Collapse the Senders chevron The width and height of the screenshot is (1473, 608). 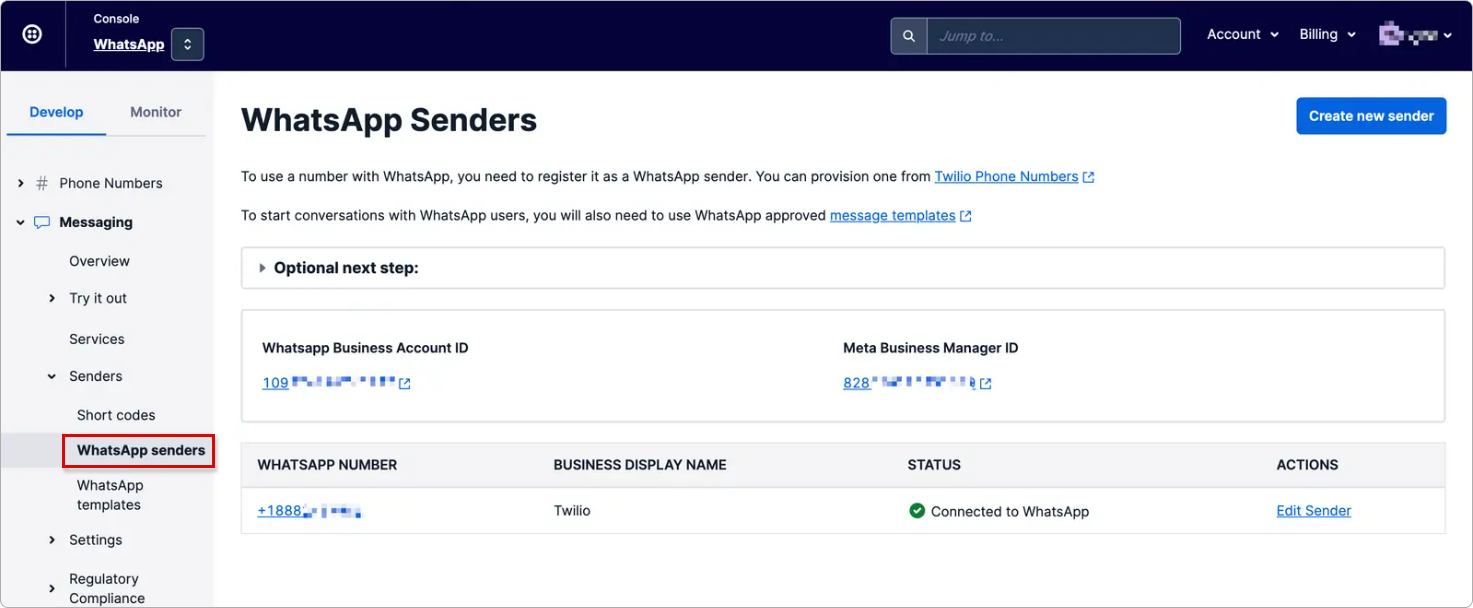pyautogui.click(x=52, y=376)
